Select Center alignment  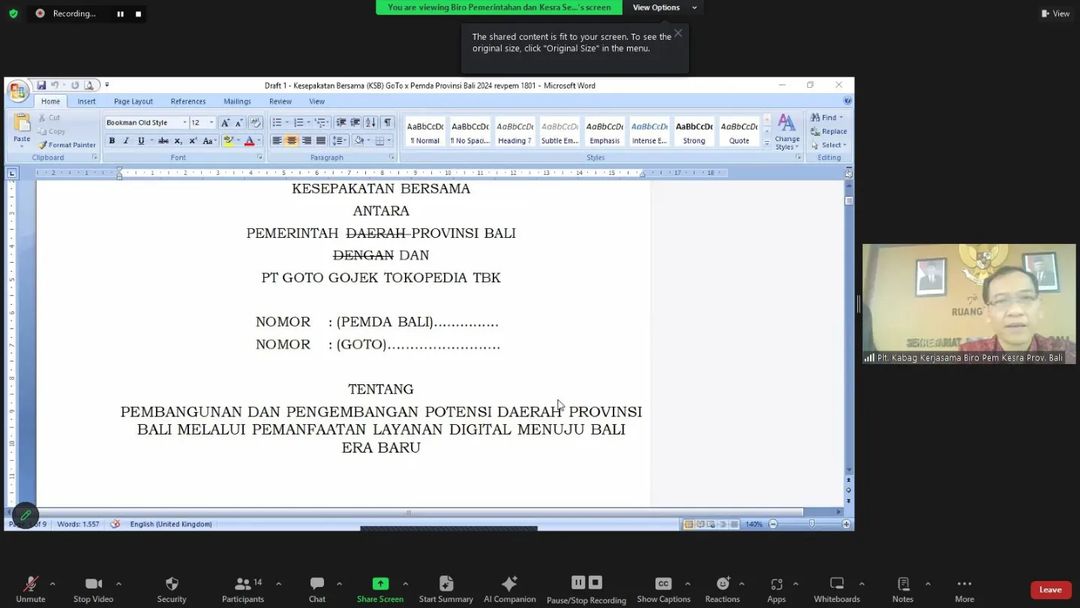click(291, 140)
